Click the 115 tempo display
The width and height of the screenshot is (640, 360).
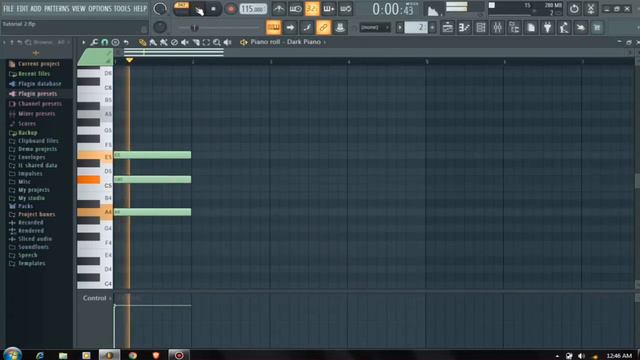tap(253, 9)
